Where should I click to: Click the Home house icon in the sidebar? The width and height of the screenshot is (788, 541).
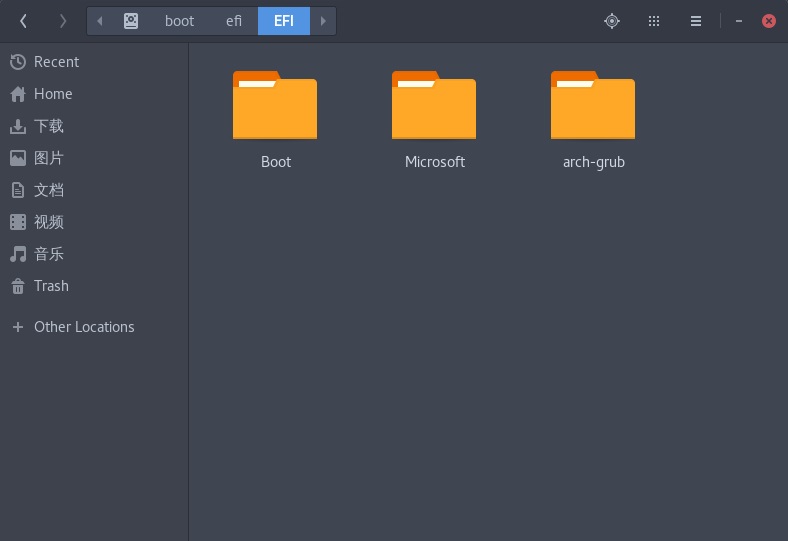[18, 94]
